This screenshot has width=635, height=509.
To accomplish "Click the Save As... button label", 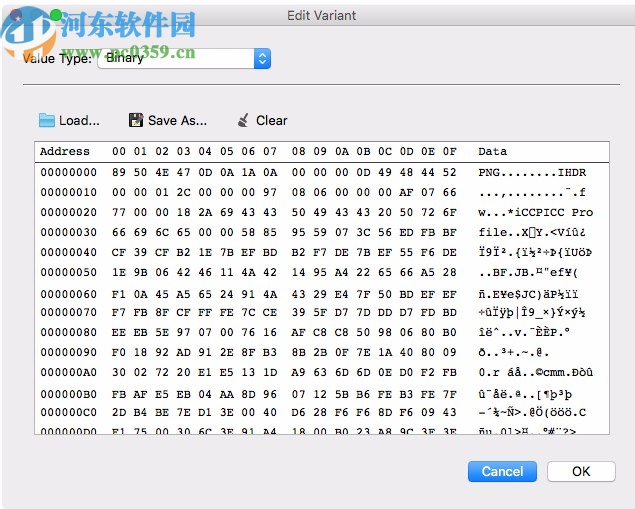I will coord(177,120).
